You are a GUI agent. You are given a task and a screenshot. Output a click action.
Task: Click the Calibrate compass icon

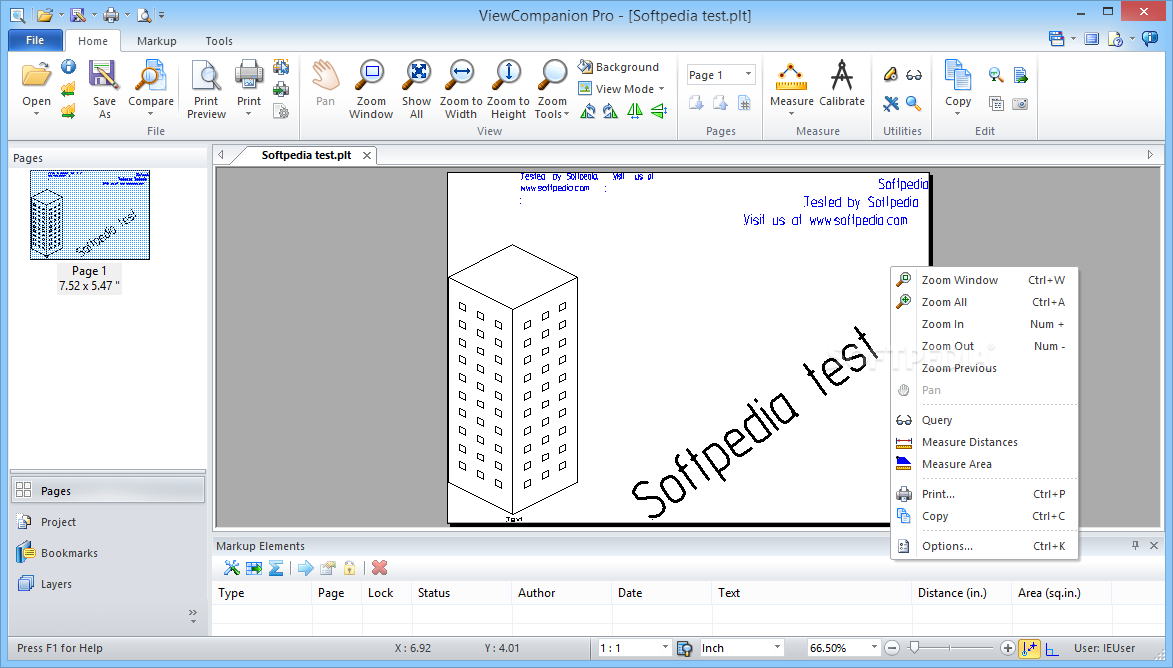(842, 75)
